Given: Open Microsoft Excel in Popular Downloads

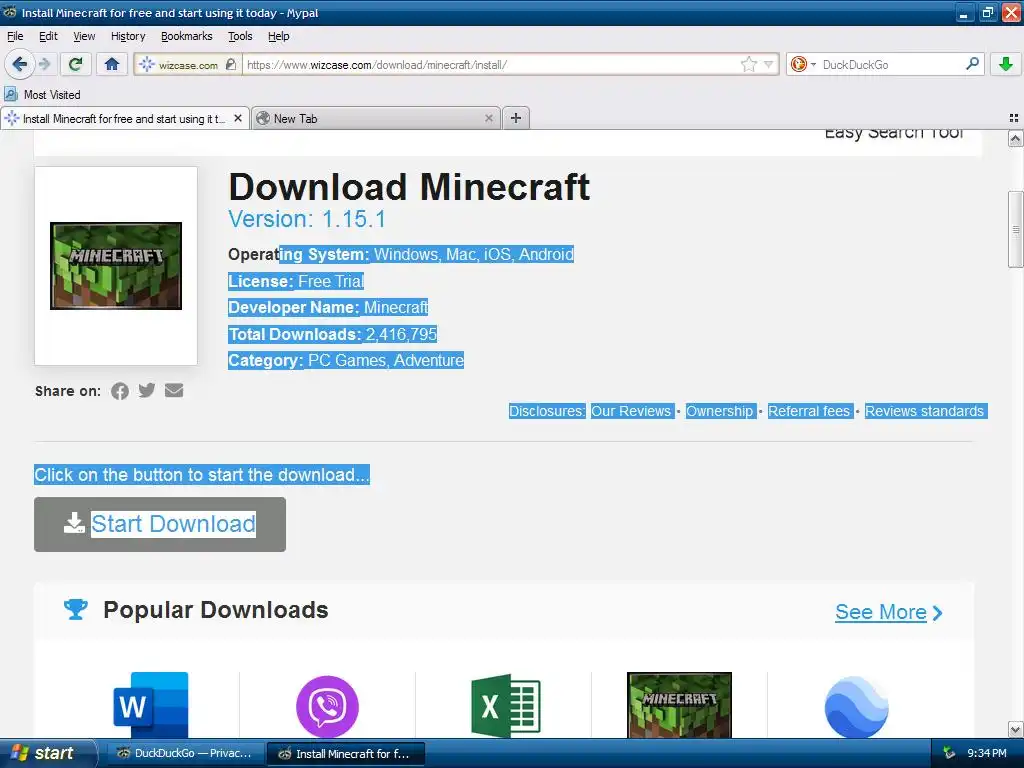Looking at the screenshot, I should 506,705.
